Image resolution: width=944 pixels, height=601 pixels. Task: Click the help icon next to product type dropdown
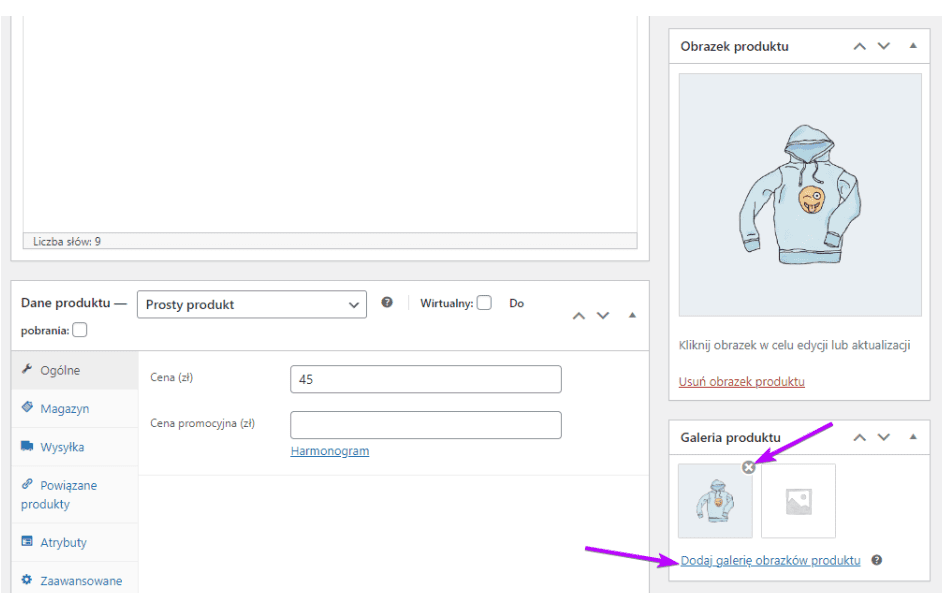point(387,303)
